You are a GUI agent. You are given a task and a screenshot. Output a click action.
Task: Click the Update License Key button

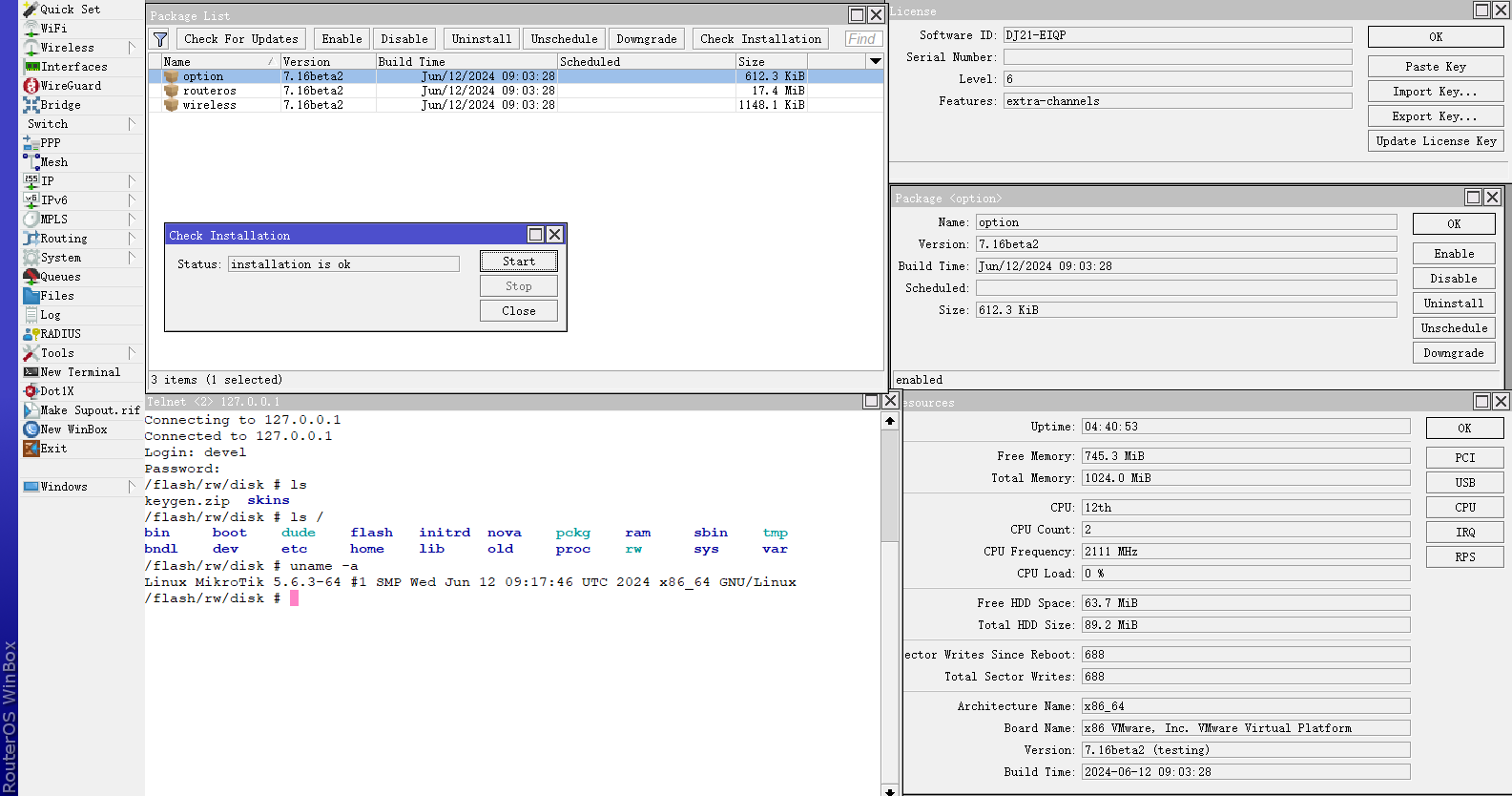point(1435,141)
